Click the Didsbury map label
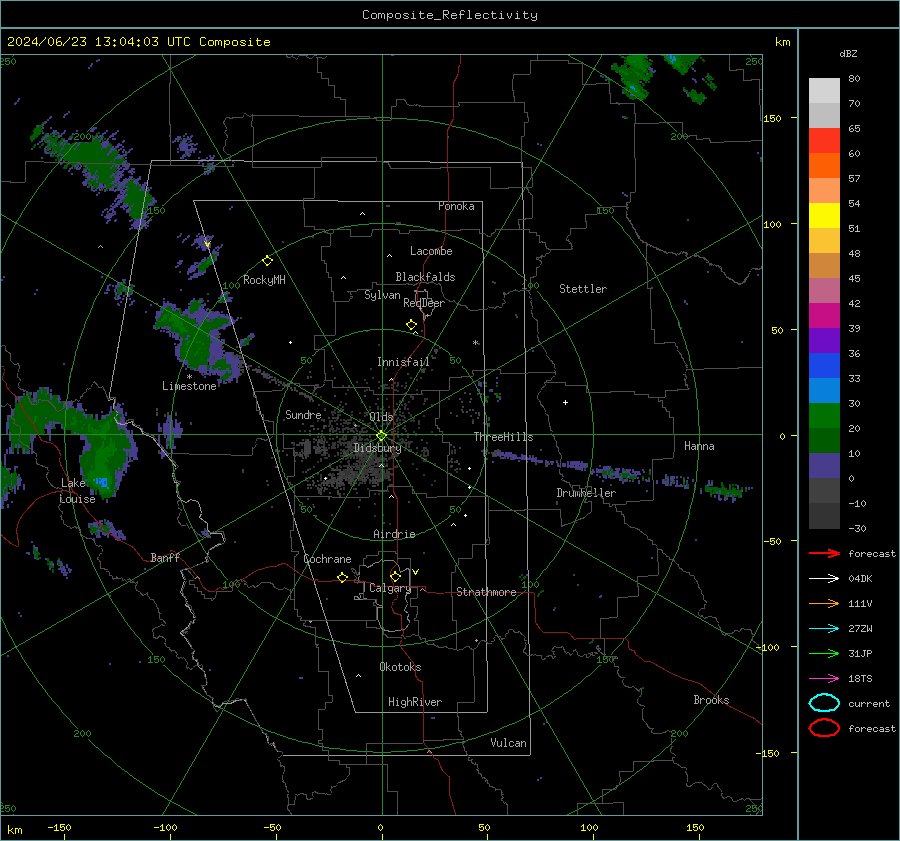 coord(377,448)
